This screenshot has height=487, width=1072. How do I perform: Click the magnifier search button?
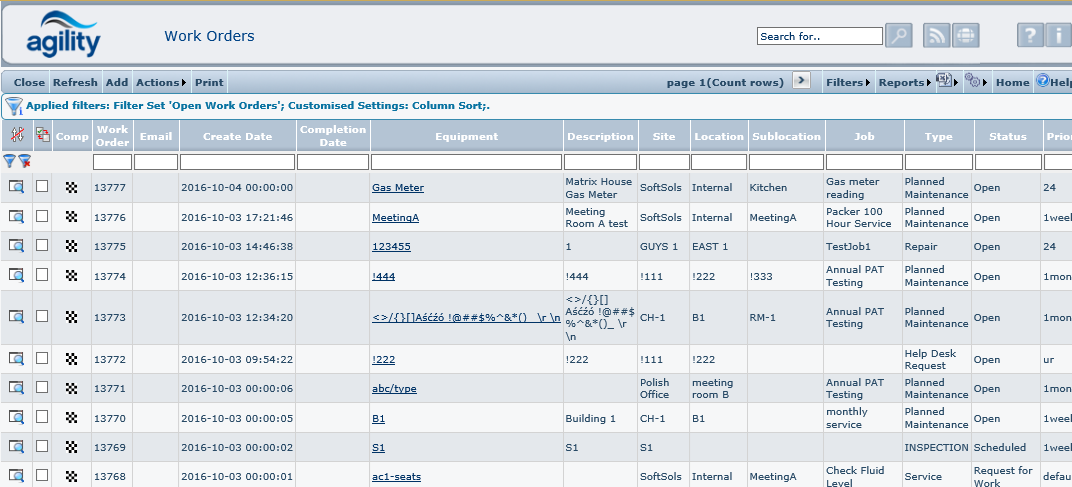click(899, 36)
